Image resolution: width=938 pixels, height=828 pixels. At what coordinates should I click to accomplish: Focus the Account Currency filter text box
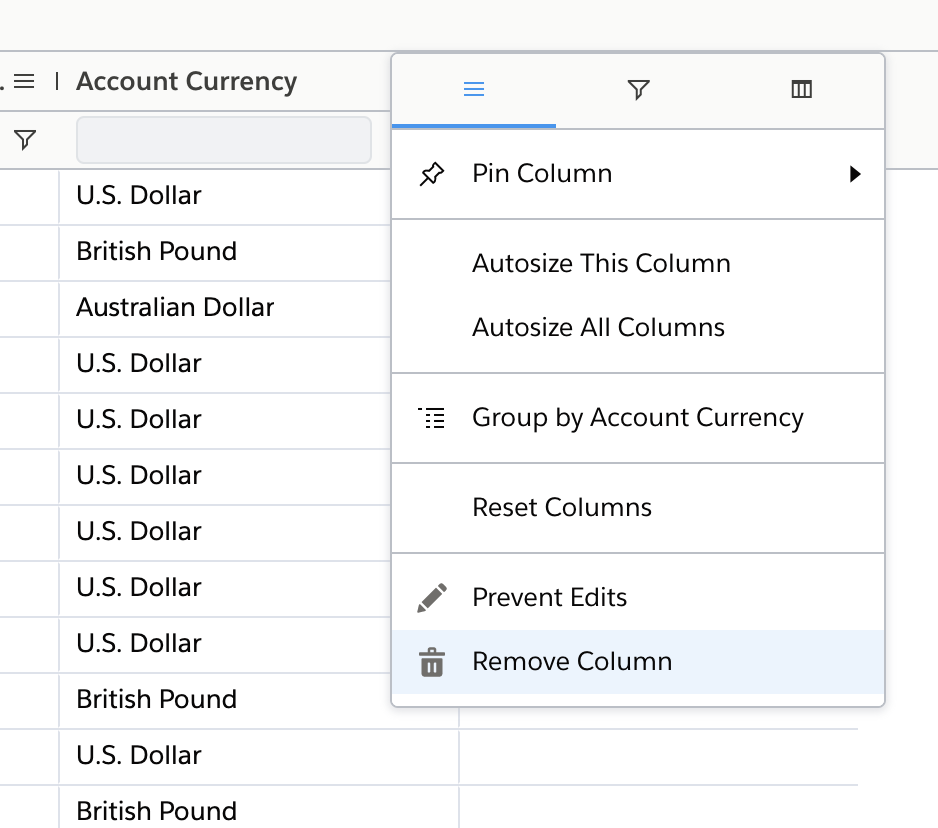tap(223, 140)
